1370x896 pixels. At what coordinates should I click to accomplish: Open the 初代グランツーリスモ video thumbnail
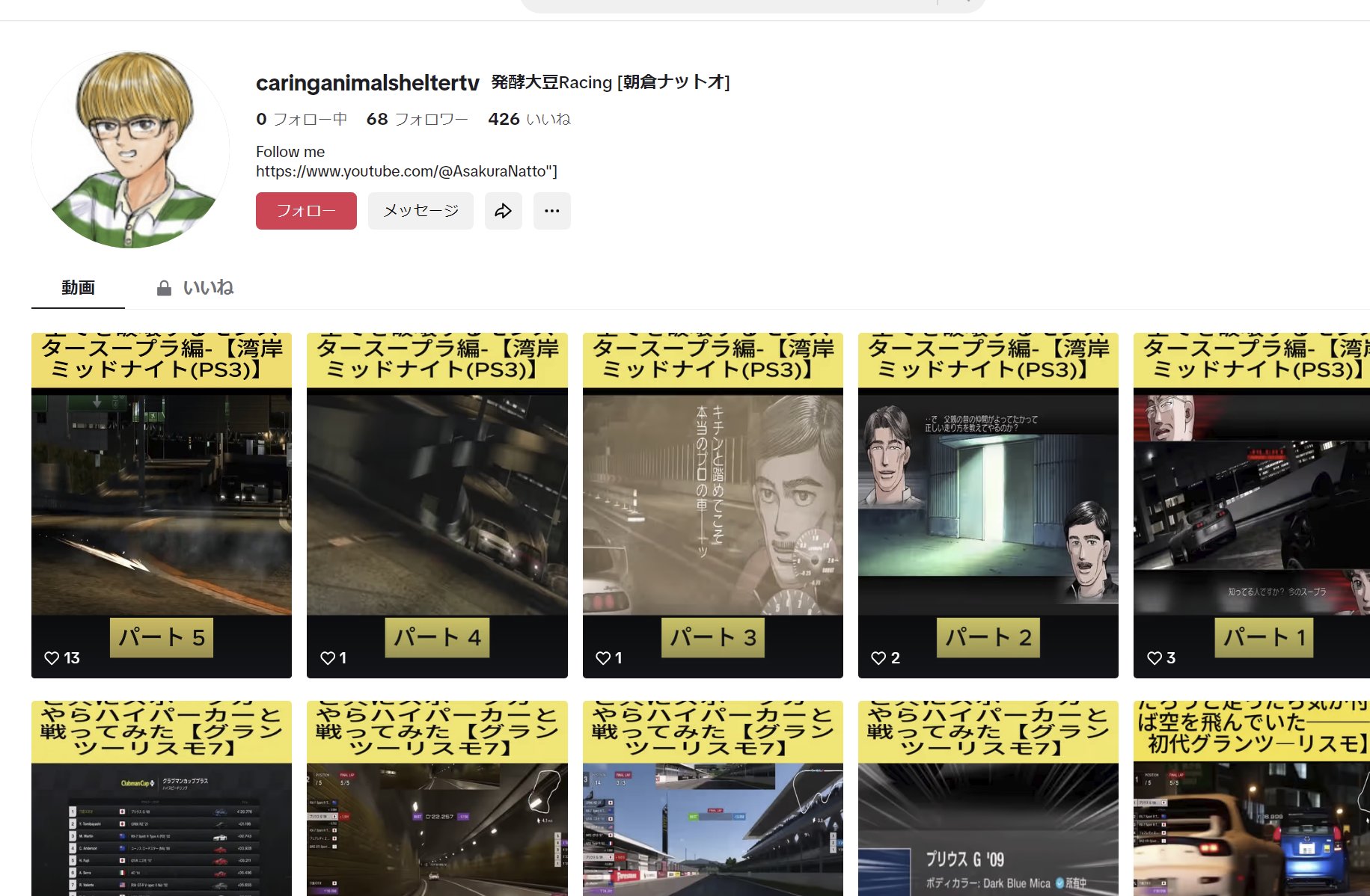coord(1252,798)
